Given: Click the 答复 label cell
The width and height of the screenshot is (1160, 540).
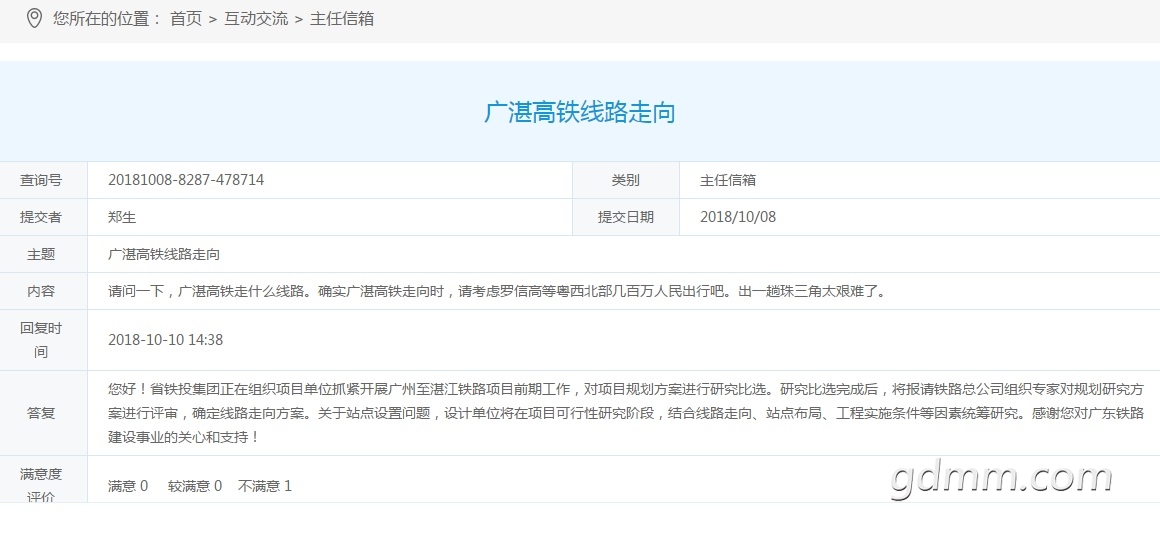Looking at the screenshot, I should [x=44, y=413].
